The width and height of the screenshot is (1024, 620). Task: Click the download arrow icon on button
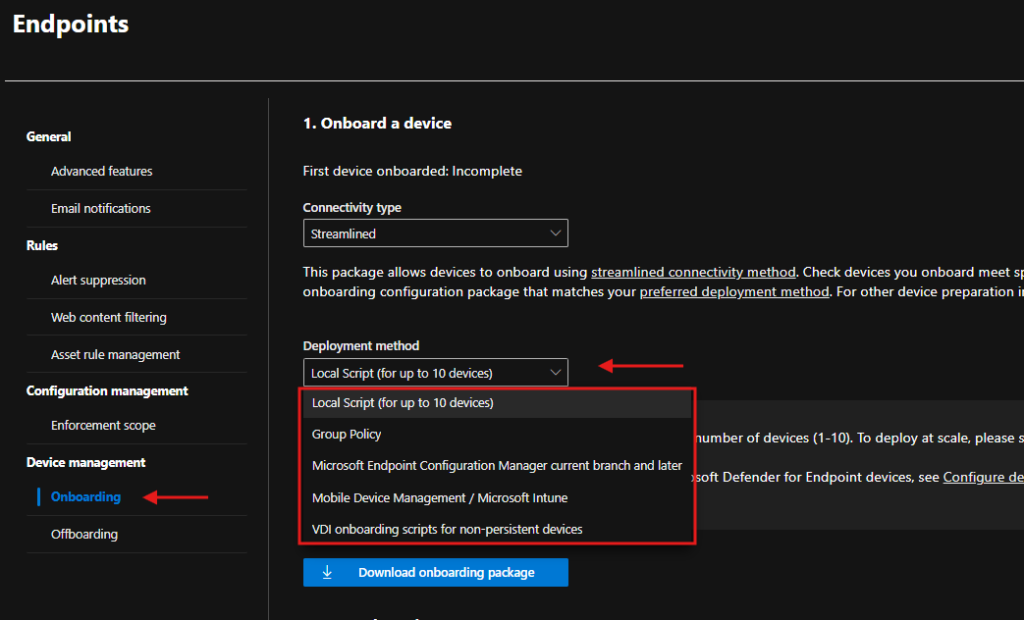coord(327,572)
